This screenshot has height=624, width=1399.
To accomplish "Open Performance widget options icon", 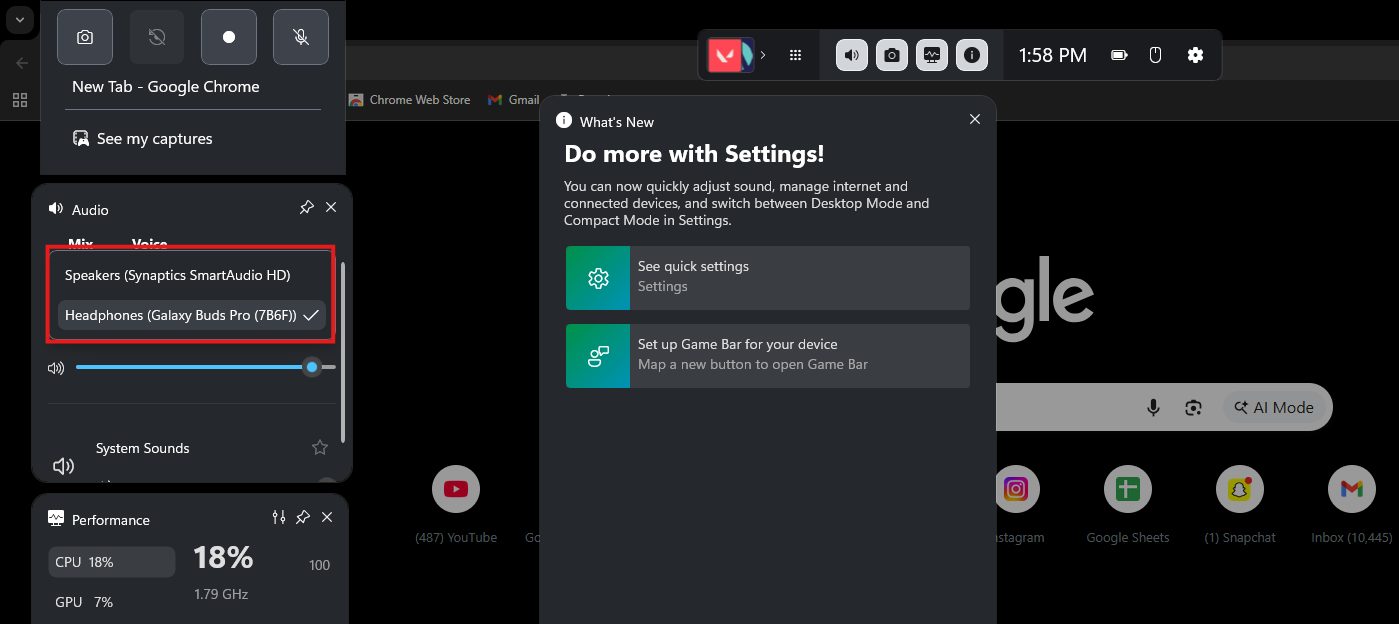I will 279,517.
